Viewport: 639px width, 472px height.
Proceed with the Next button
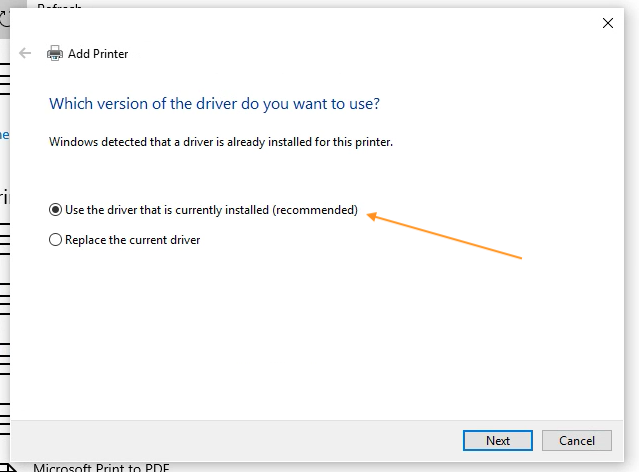(x=498, y=441)
